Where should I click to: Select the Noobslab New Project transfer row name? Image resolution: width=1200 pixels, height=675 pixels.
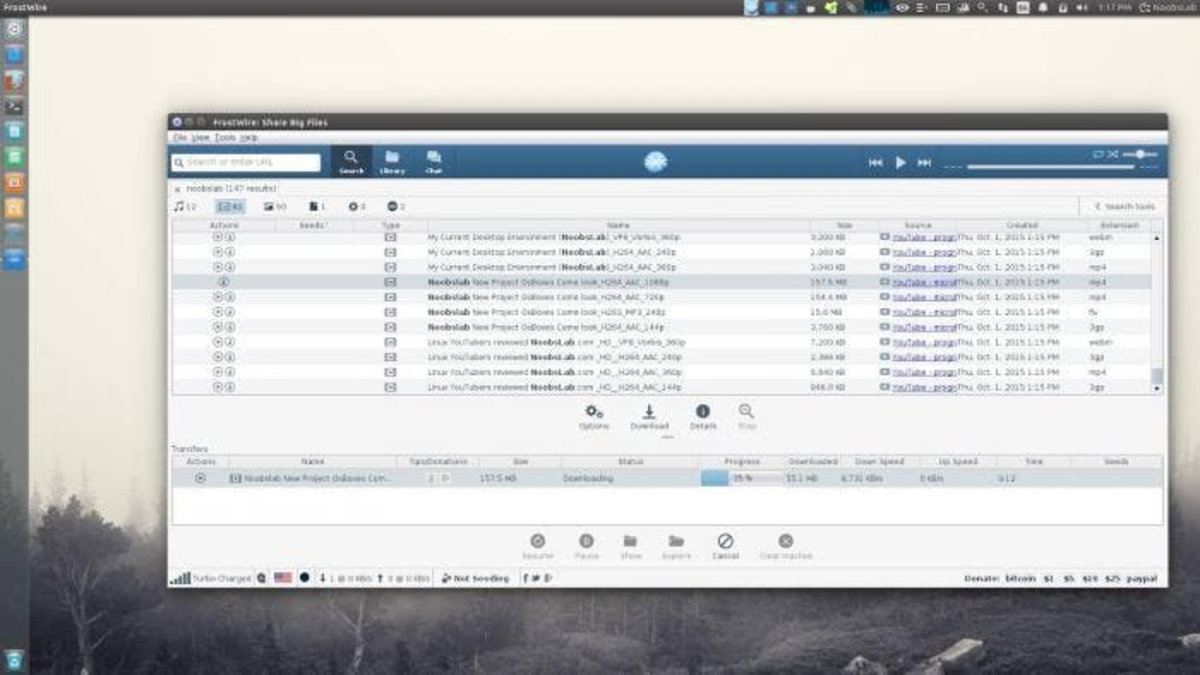318,479
